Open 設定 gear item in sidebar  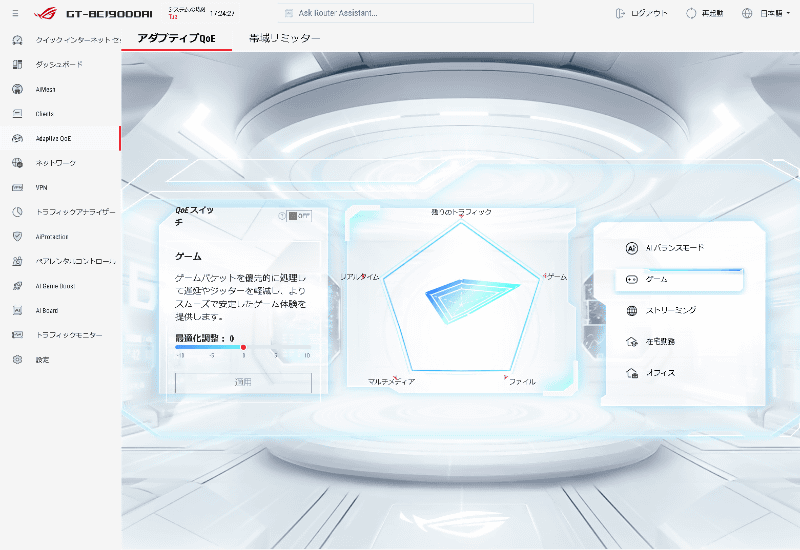click(61, 360)
